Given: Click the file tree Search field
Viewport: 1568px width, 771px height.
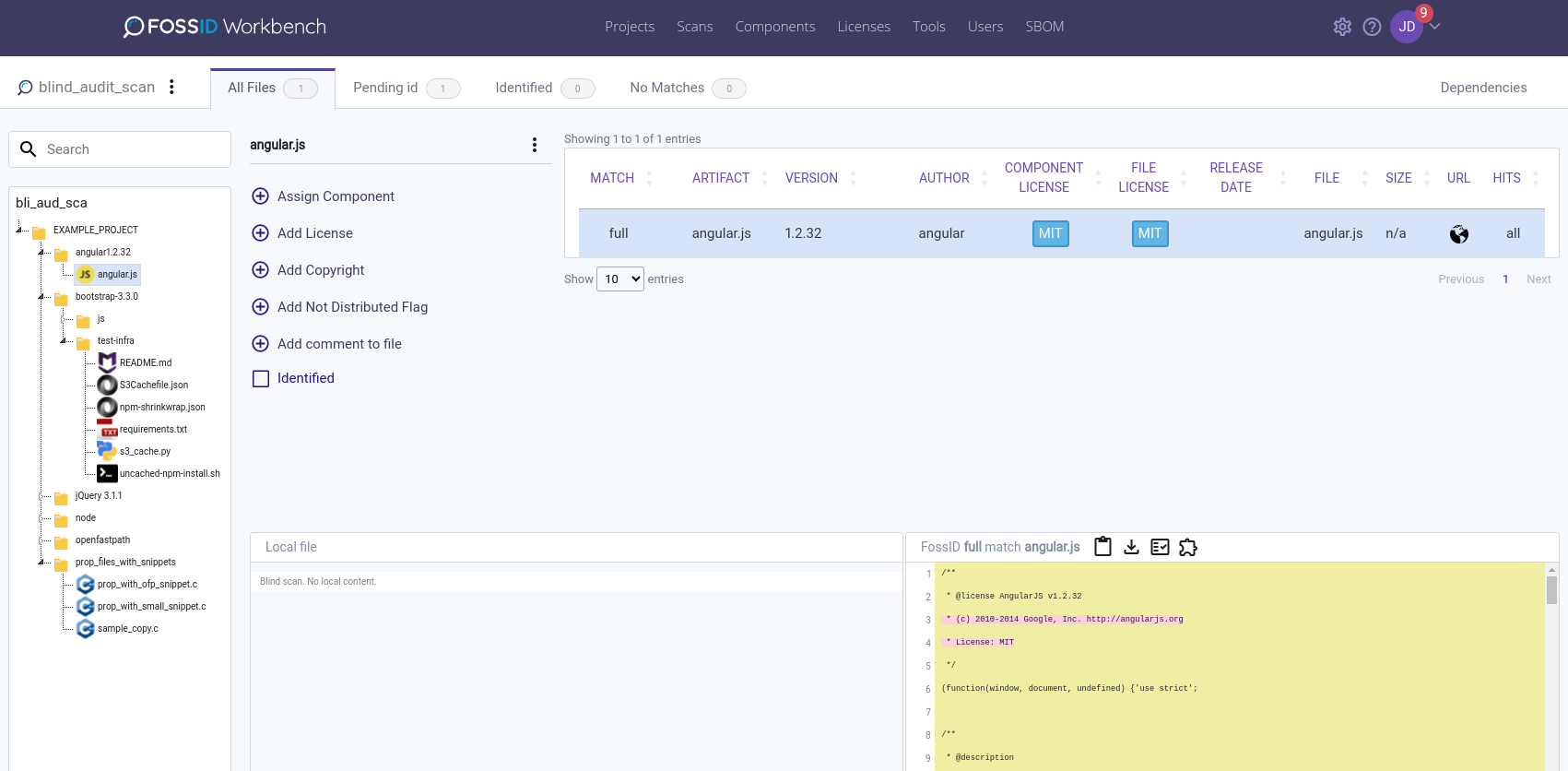Looking at the screenshot, I should point(120,149).
